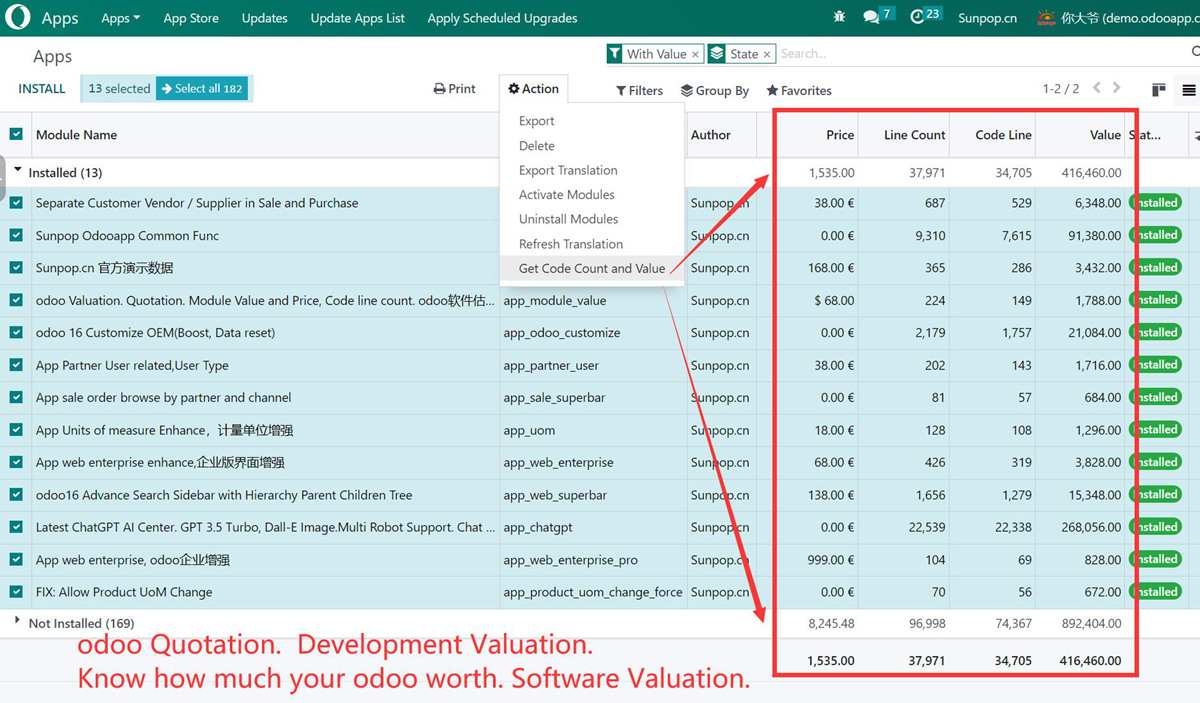This screenshot has height=703, width=1200.
Task: Open optional columns settings icon
Action: point(1195,135)
